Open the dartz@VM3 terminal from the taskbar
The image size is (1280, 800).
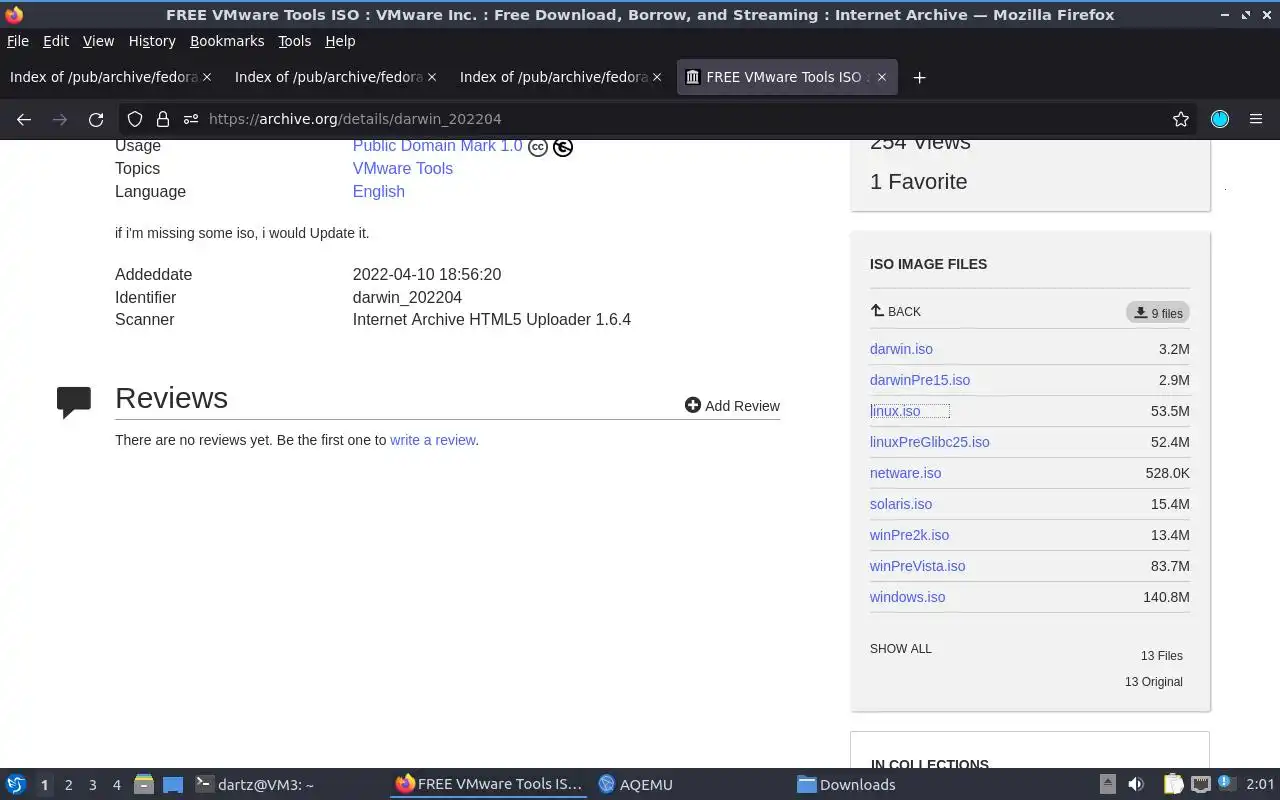pos(254,785)
